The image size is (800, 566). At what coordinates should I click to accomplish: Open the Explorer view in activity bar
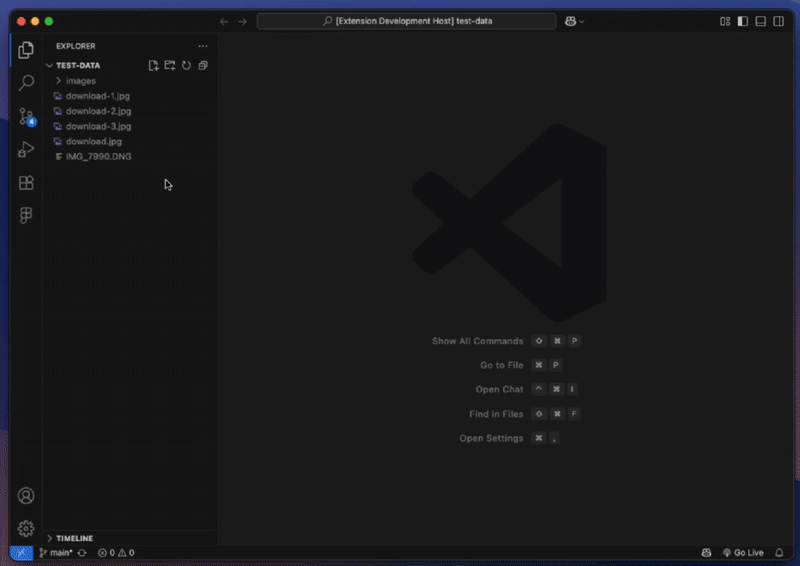click(26, 50)
